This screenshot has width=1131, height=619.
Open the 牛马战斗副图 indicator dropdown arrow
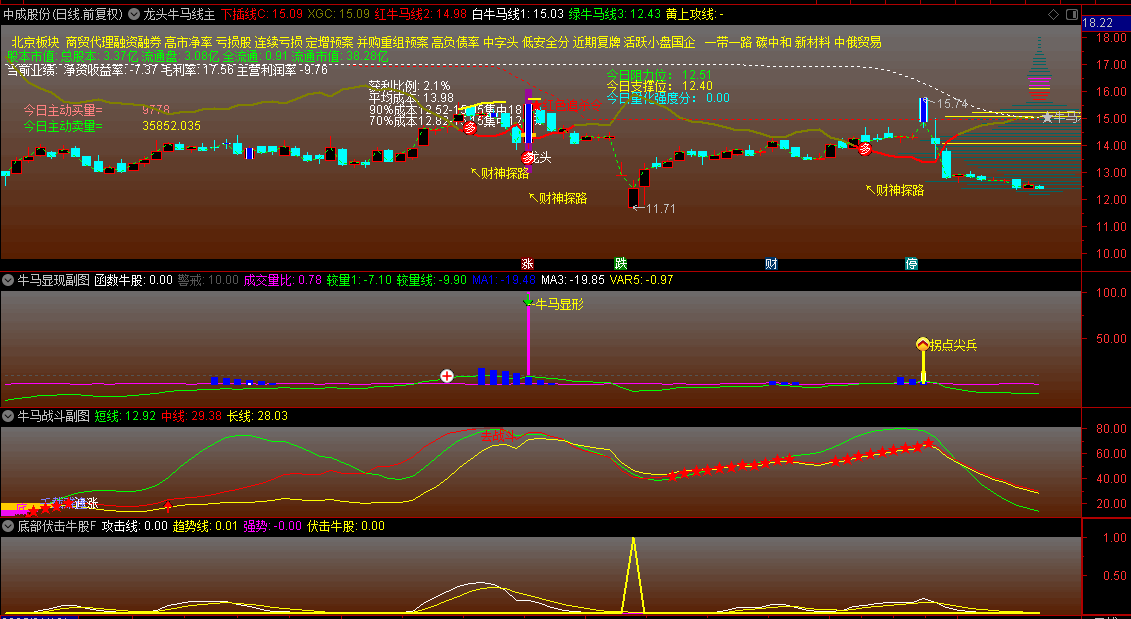coord(8,416)
